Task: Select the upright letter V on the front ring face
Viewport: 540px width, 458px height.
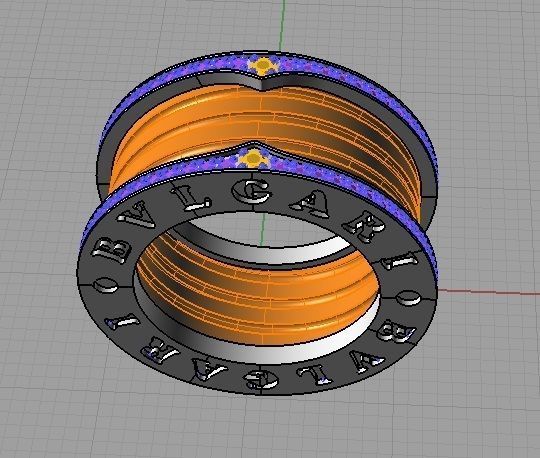Action: pyautogui.click(x=137, y=215)
